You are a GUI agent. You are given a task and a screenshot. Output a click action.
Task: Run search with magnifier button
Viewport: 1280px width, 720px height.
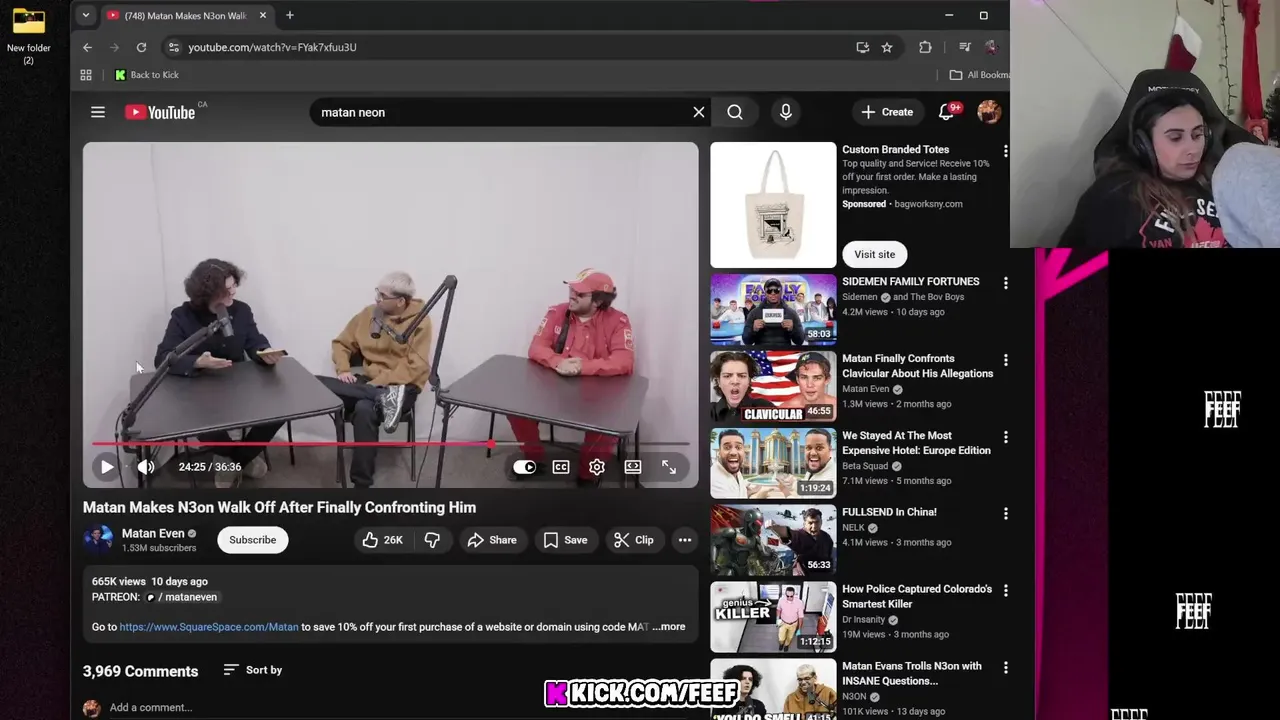click(735, 112)
